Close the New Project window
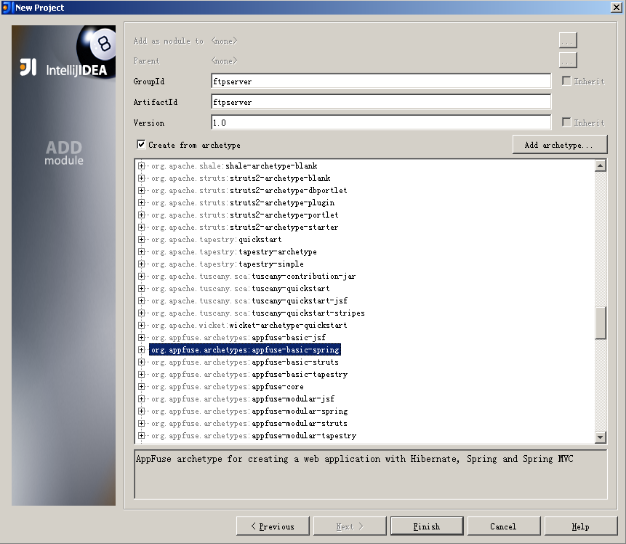 click(x=616, y=7)
